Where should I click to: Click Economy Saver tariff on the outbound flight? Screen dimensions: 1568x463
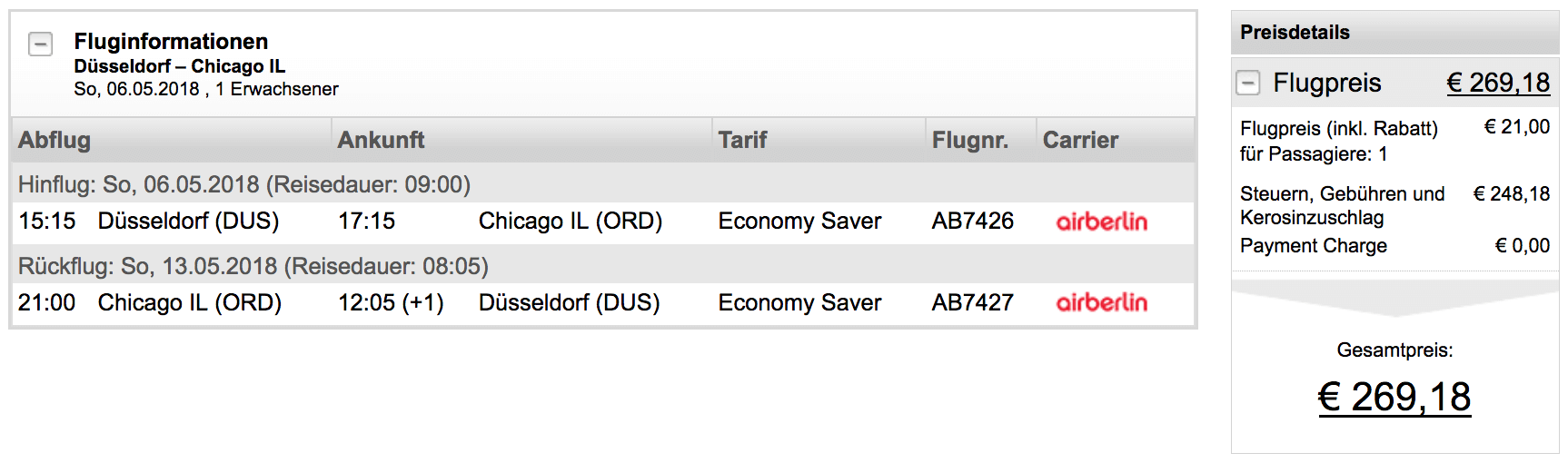799,222
